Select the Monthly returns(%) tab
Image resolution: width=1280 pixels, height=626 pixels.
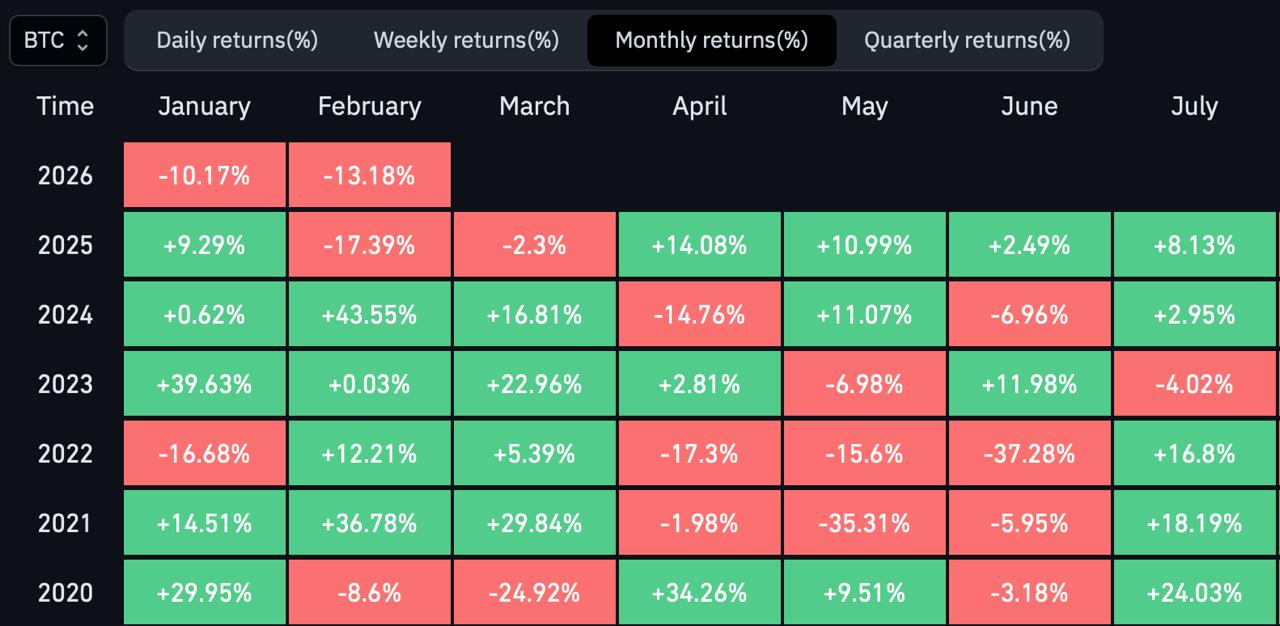(x=711, y=41)
